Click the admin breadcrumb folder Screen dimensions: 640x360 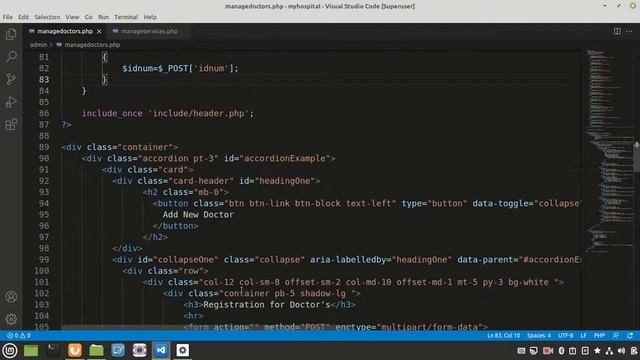[38, 45]
